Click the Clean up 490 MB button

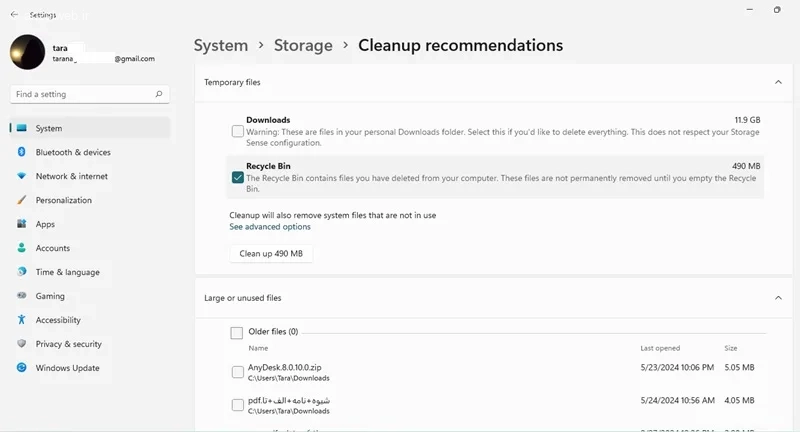point(271,253)
